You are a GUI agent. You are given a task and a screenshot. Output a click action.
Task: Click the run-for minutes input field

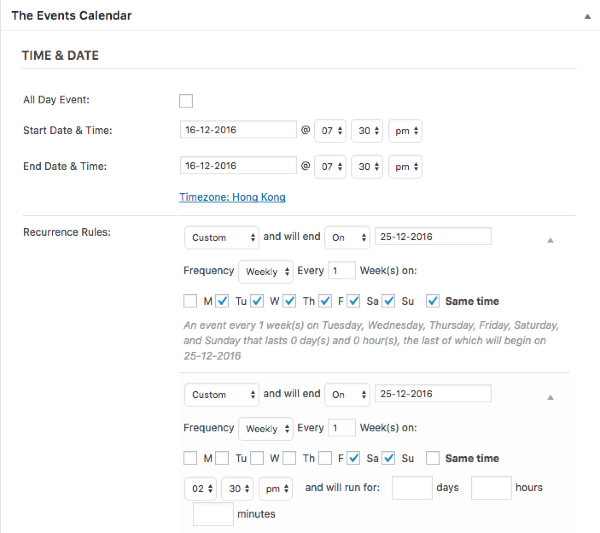click(212, 515)
